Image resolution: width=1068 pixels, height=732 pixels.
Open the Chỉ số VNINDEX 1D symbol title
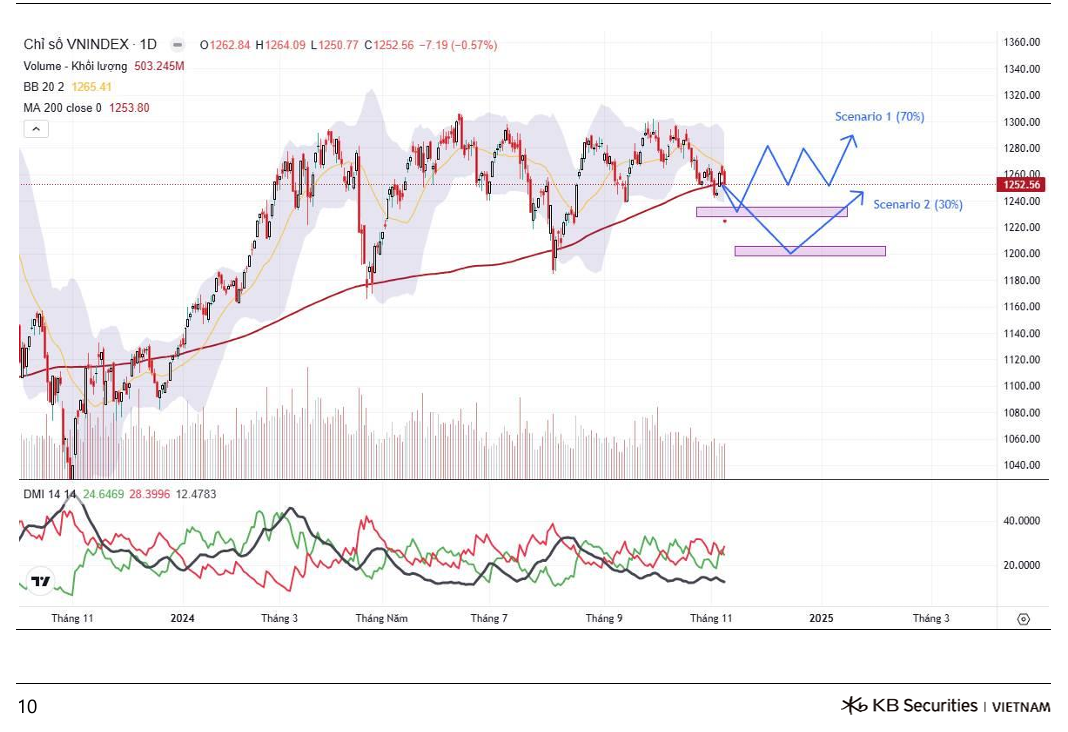pyautogui.click(x=90, y=45)
